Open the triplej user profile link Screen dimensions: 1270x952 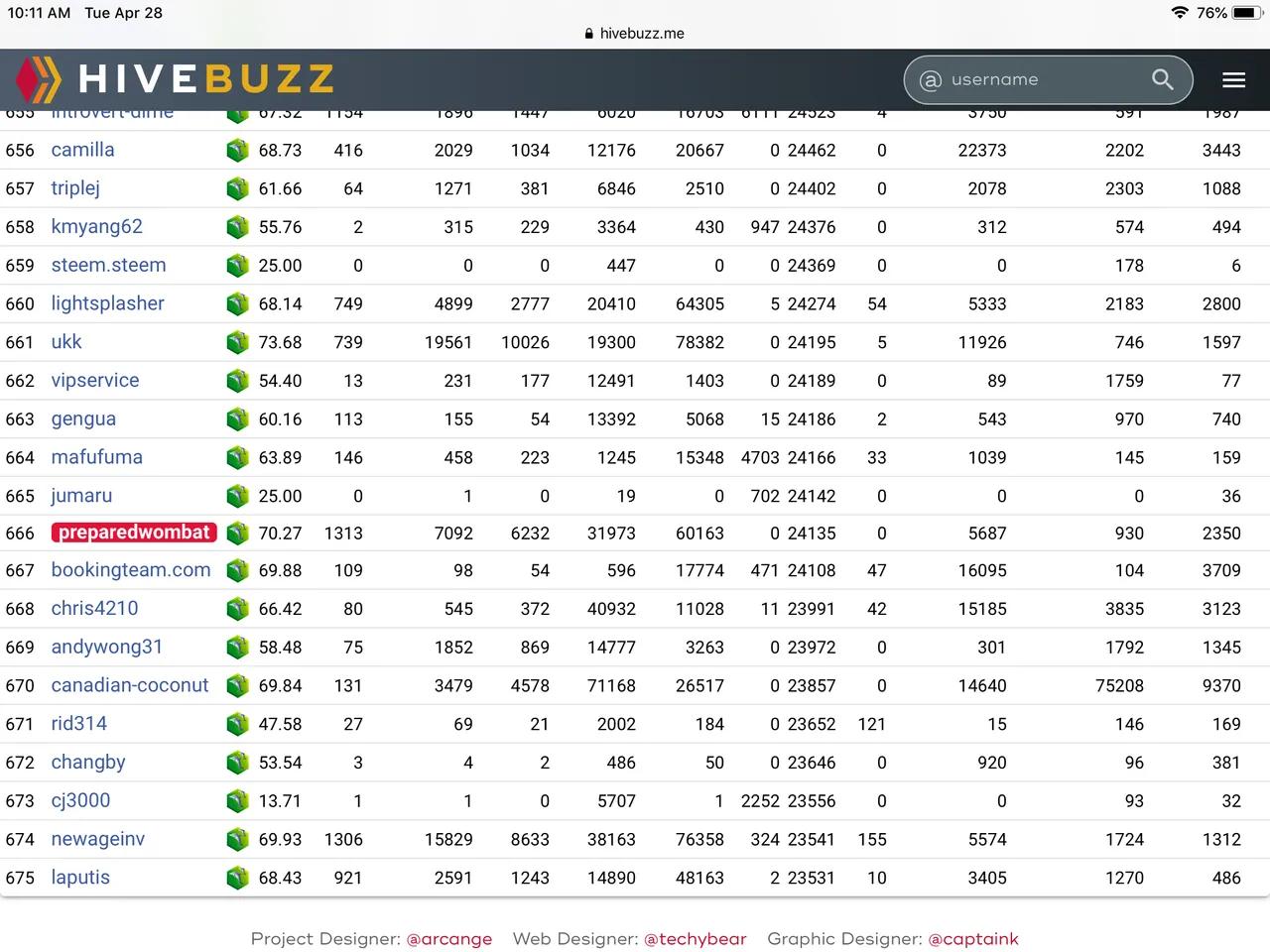coord(75,188)
